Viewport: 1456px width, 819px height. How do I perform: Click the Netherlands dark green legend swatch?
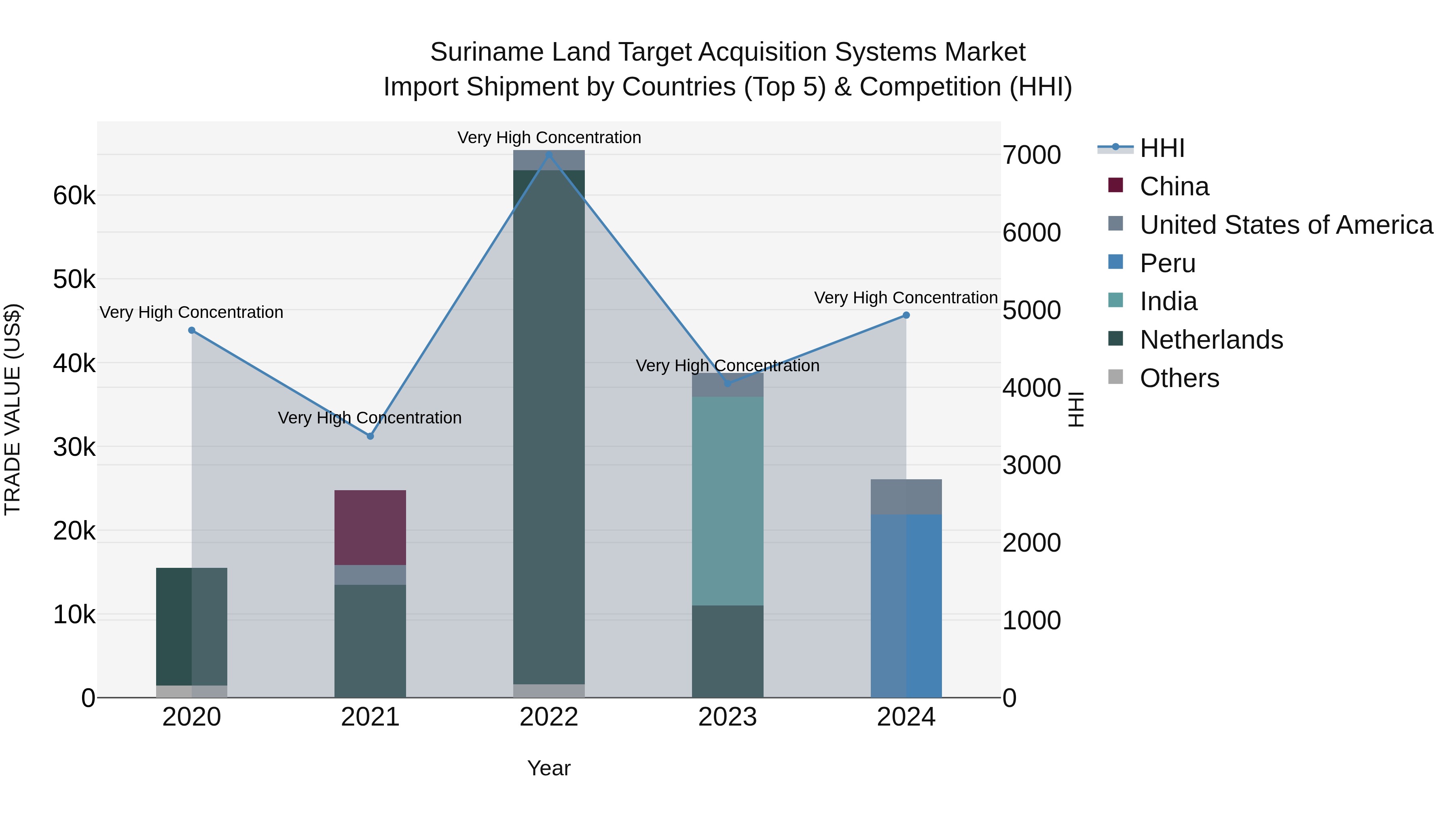[x=1116, y=338]
